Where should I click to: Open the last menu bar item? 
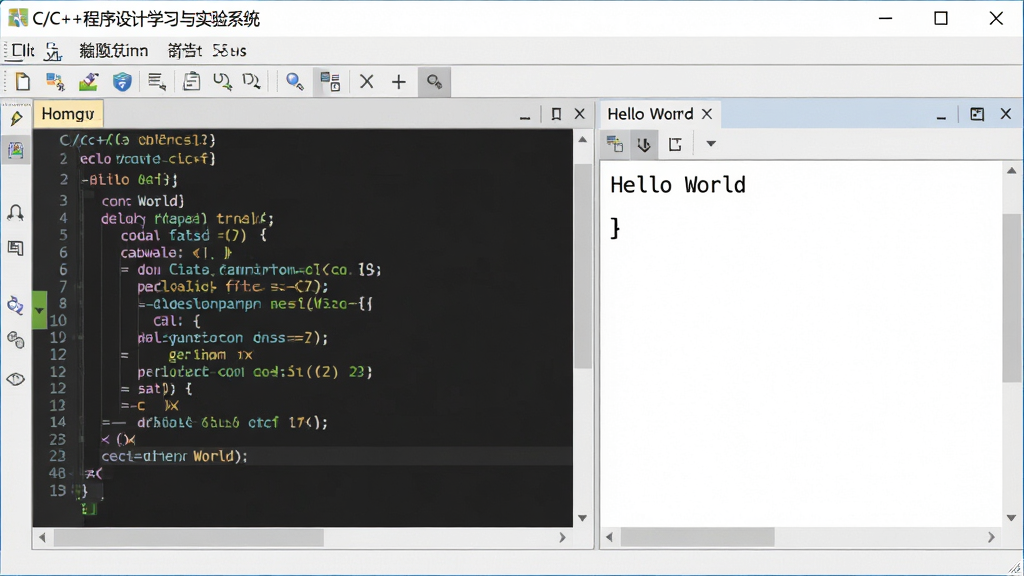click(x=229, y=50)
